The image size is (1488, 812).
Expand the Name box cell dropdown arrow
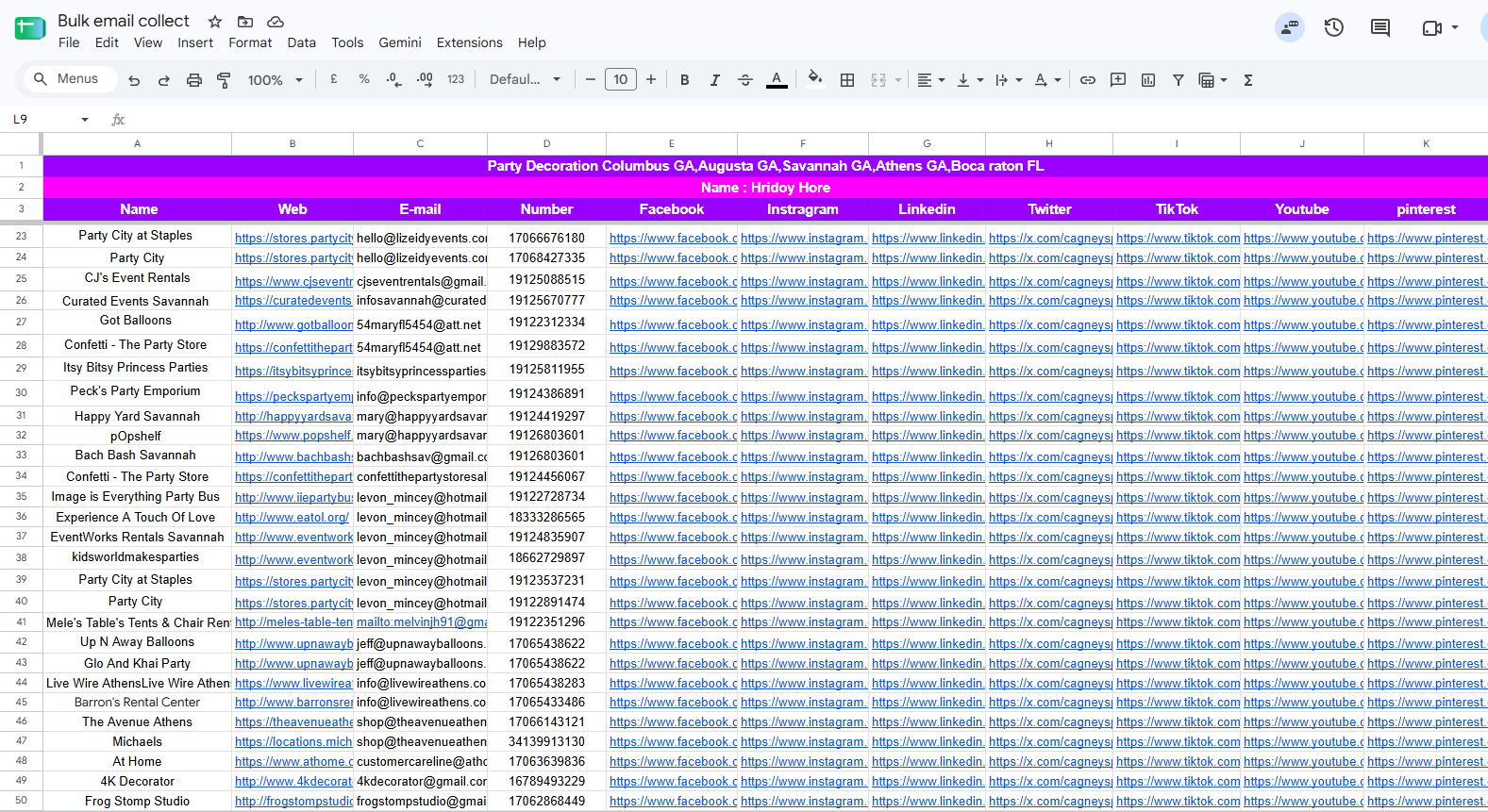point(85,120)
